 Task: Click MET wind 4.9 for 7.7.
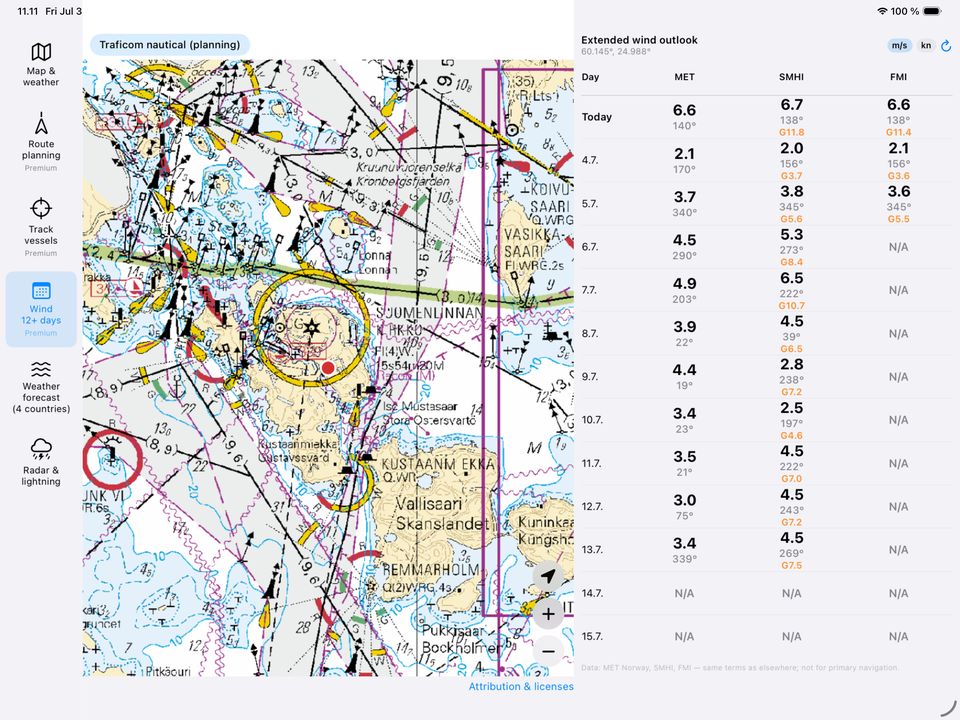click(x=684, y=283)
